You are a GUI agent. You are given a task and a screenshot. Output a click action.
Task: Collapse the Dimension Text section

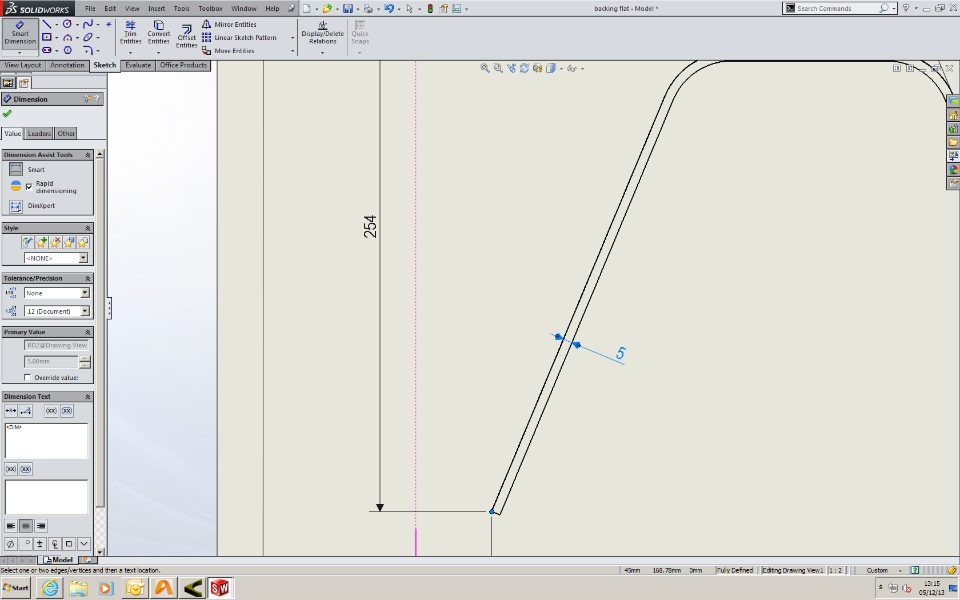point(88,396)
